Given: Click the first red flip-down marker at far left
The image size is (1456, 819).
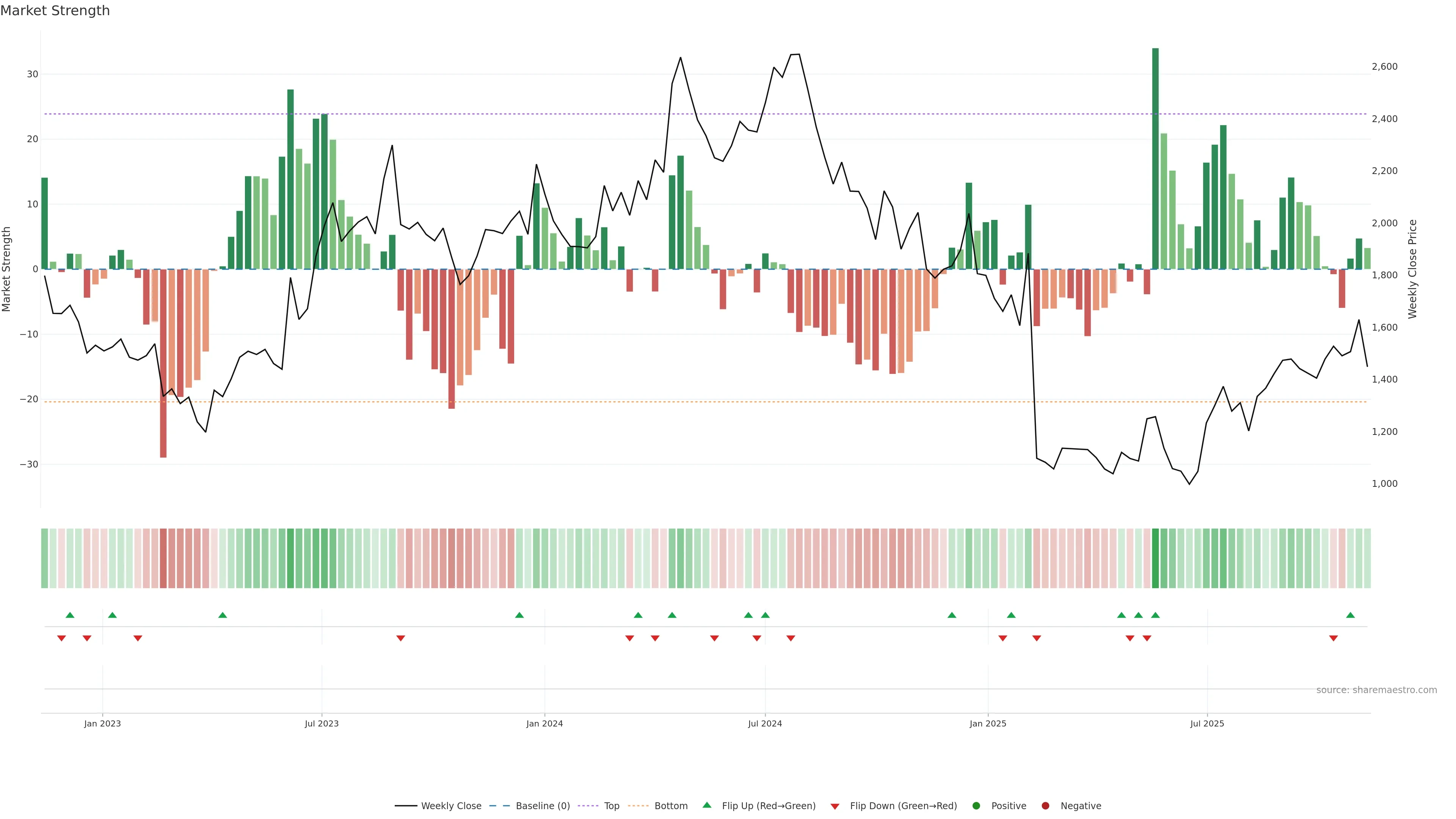Looking at the screenshot, I should click(61, 638).
